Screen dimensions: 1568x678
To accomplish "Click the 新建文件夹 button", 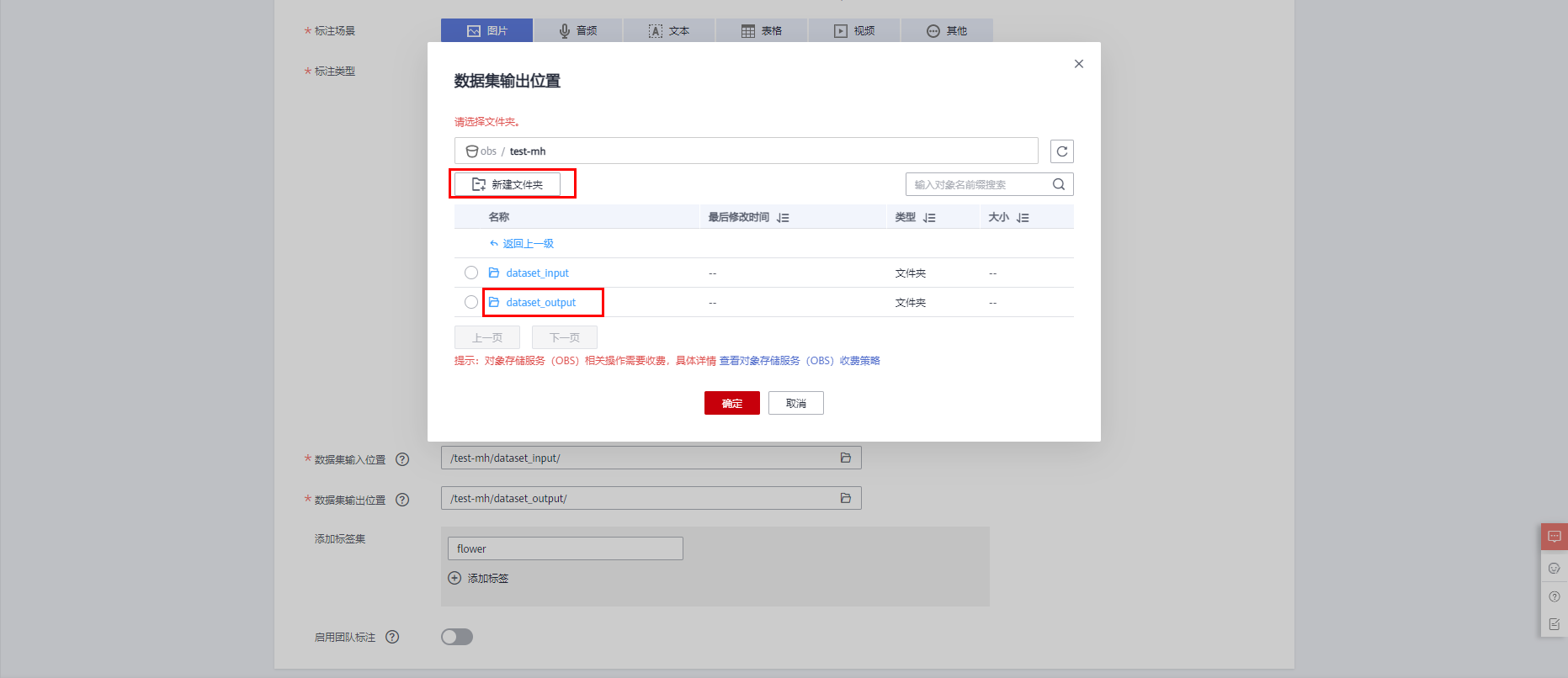I will tap(508, 184).
